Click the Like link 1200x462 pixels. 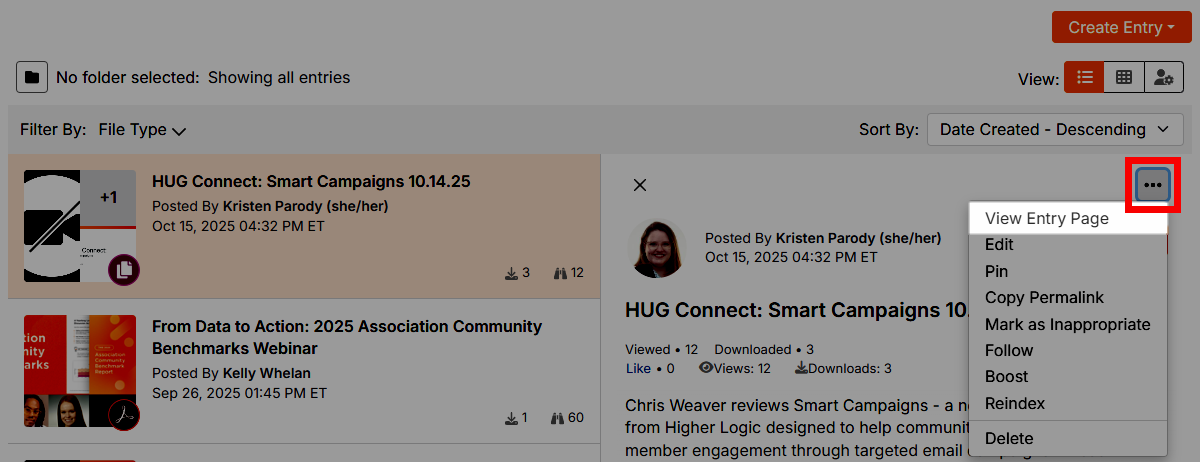(638, 368)
